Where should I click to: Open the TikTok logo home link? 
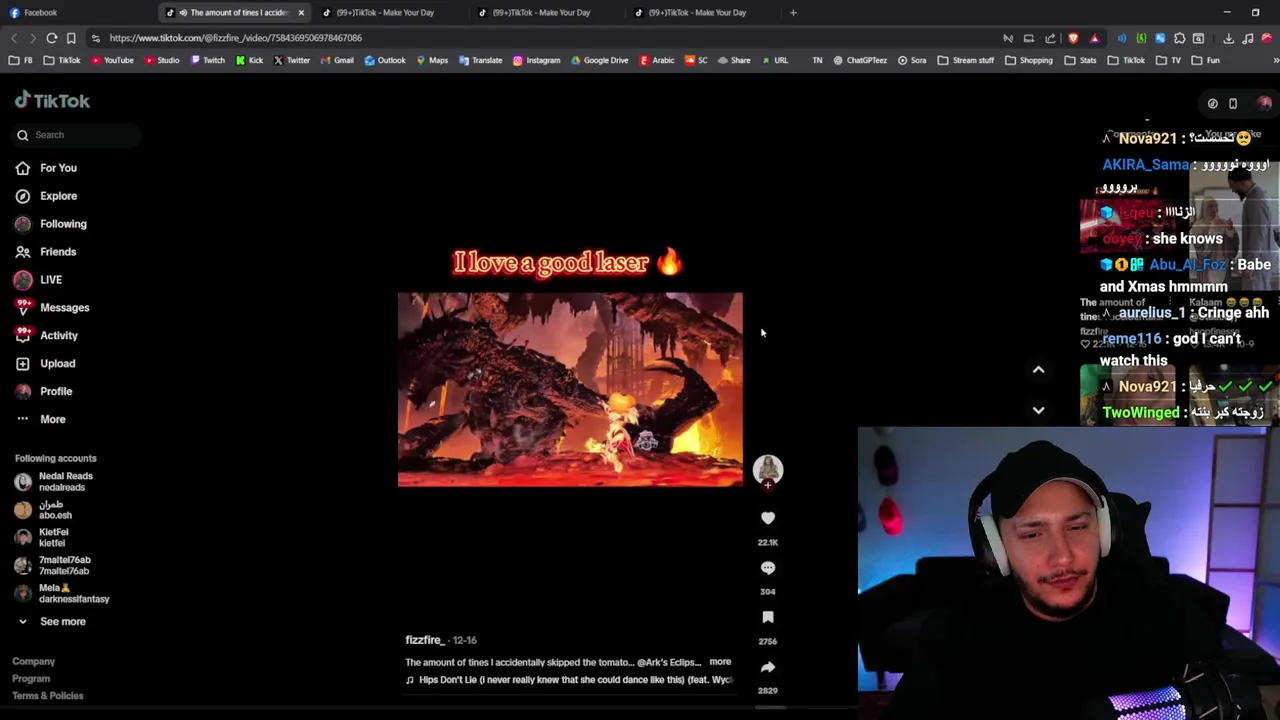(x=52, y=100)
